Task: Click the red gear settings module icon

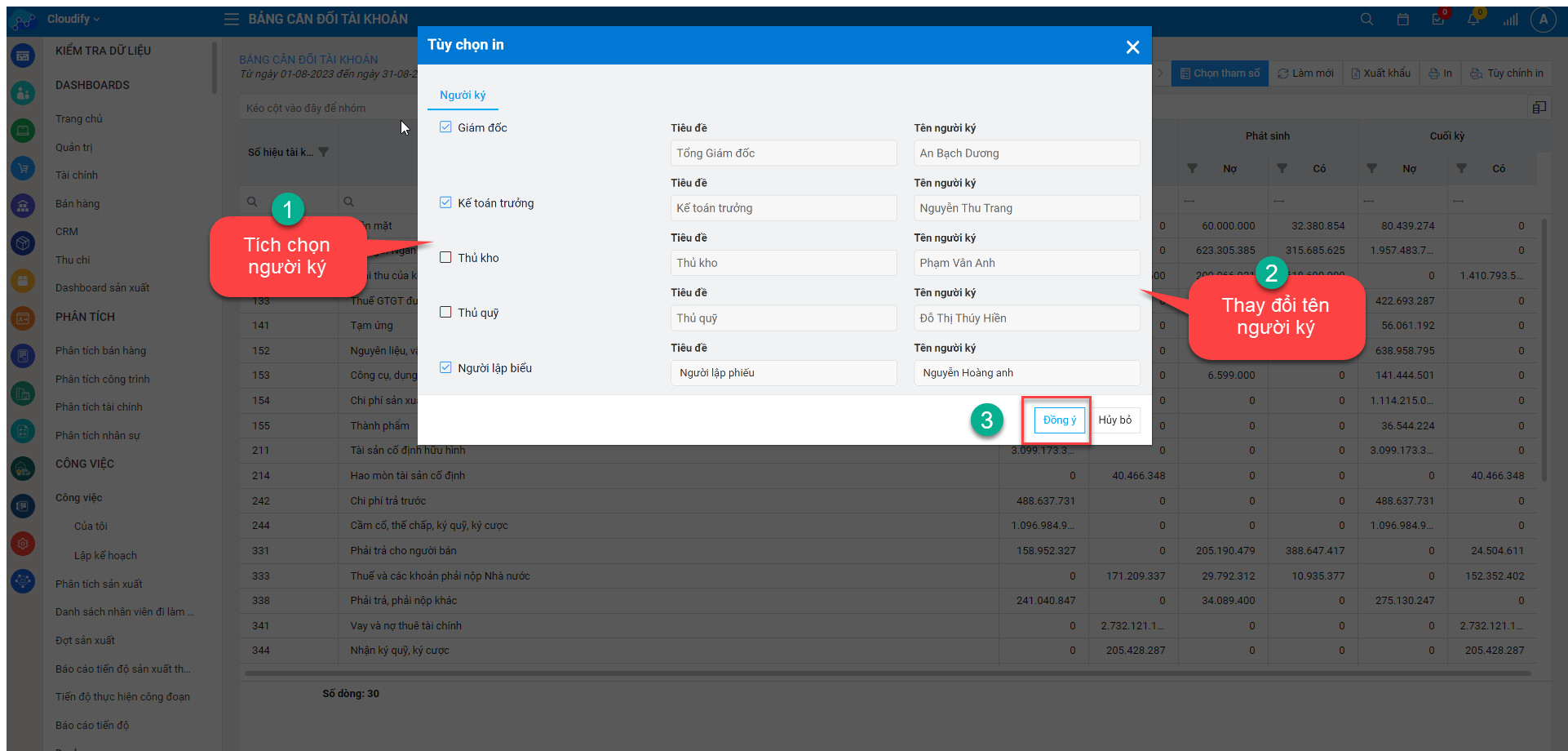Action: 23,544
